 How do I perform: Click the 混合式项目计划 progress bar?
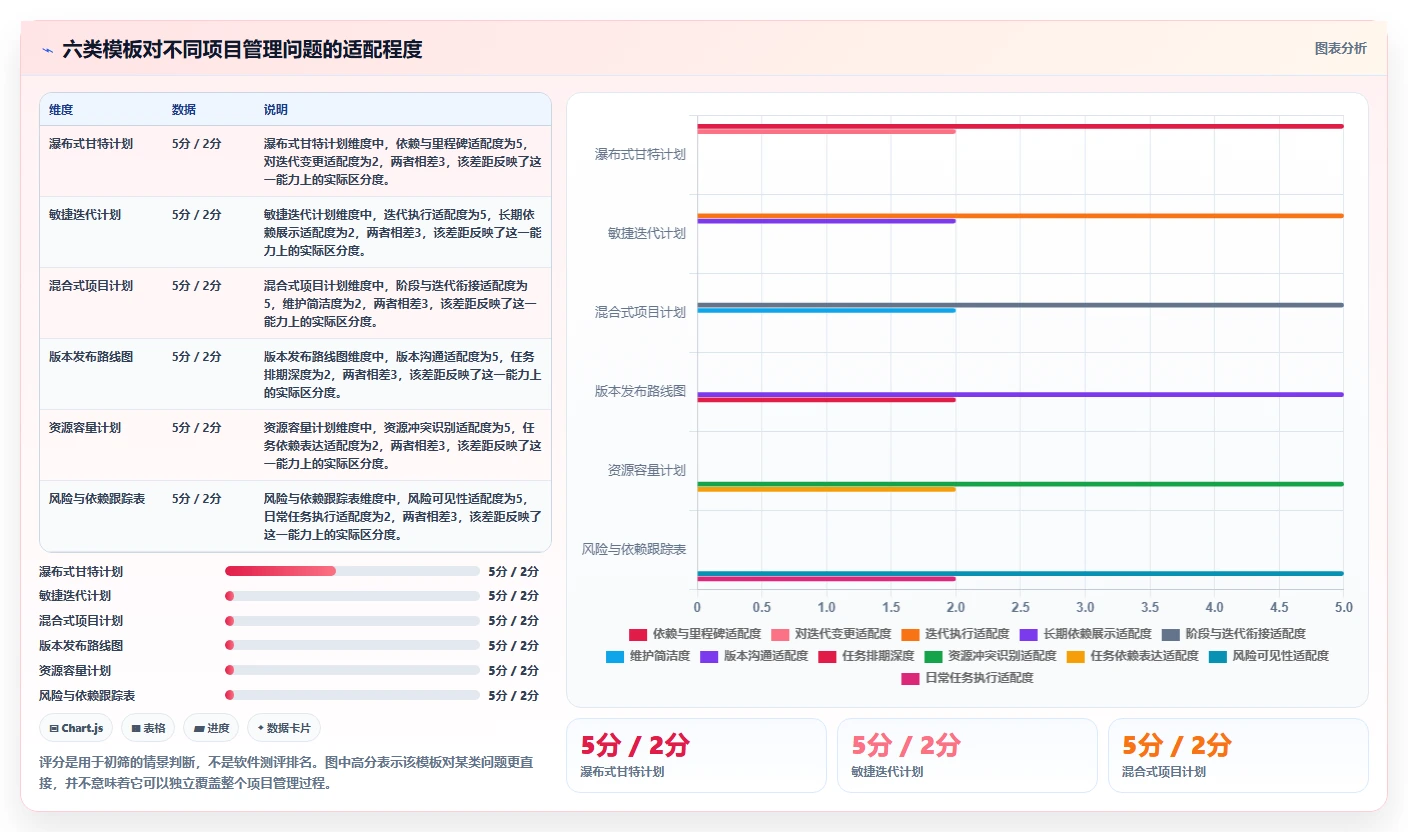click(x=352, y=621)
